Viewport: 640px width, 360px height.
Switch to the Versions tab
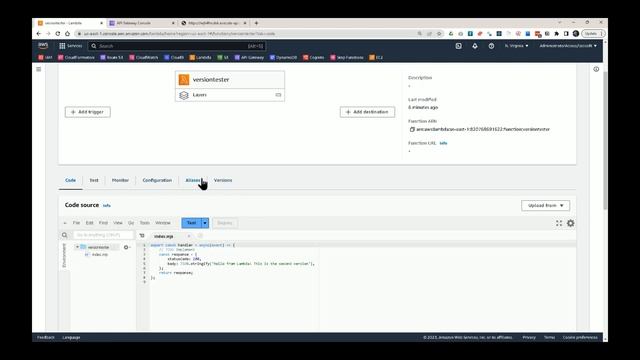click(223, 180)
